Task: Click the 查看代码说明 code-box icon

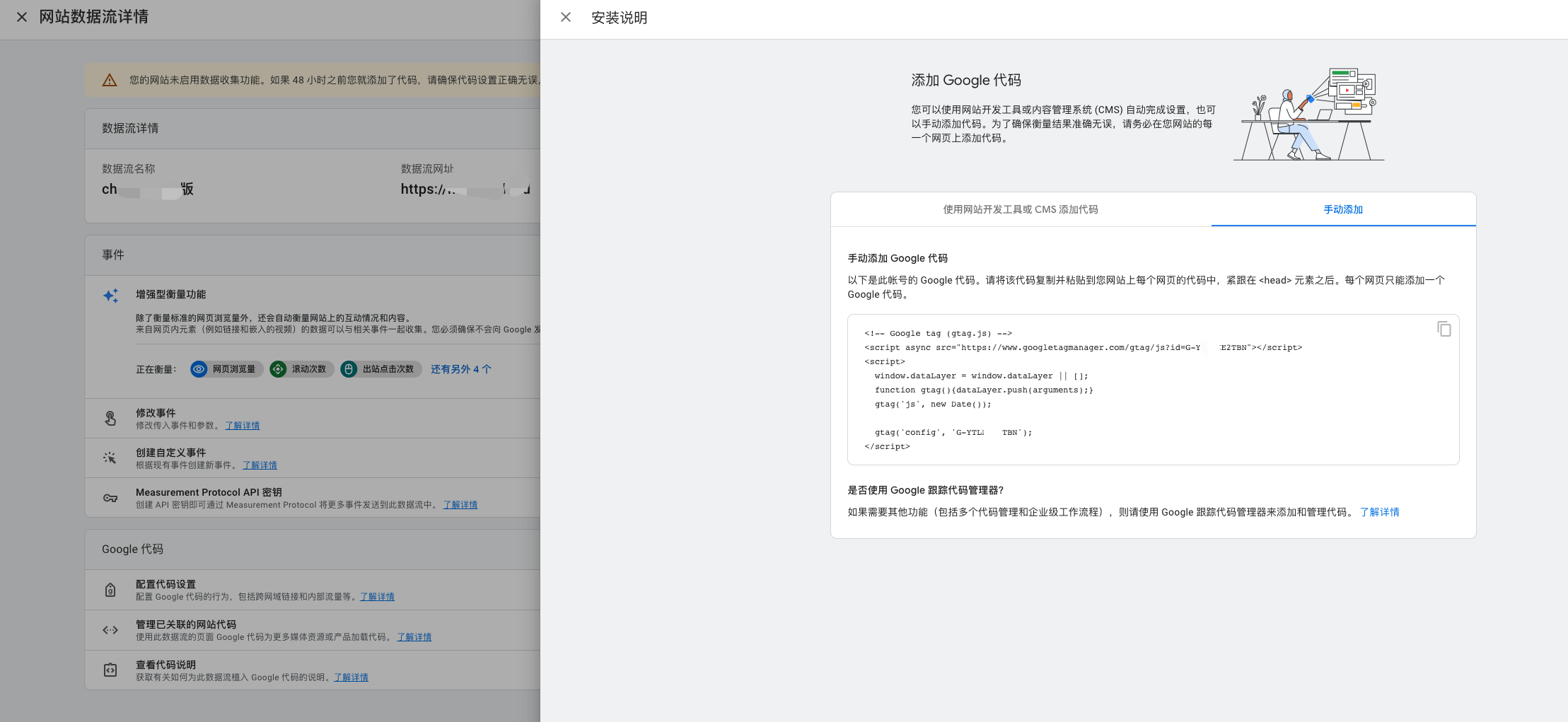Action: point(110,670)
